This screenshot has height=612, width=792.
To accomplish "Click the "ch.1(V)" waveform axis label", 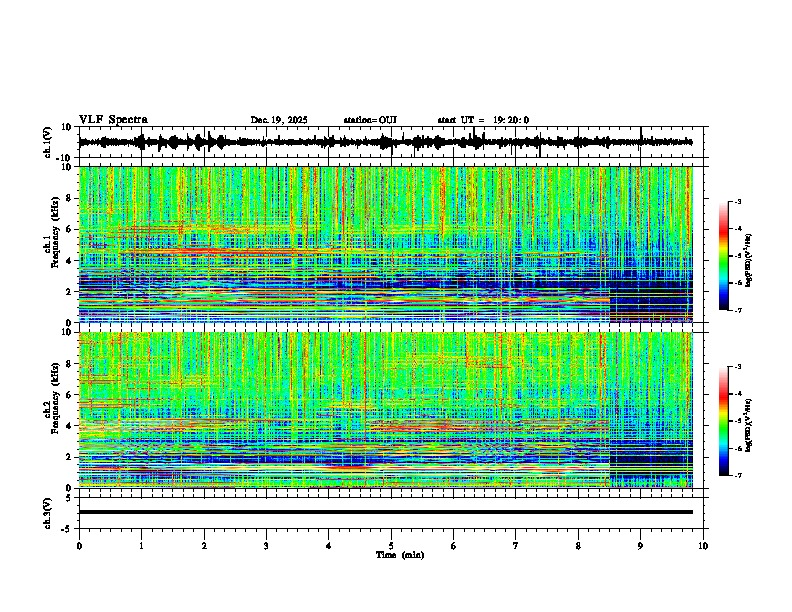I will 48,142.
